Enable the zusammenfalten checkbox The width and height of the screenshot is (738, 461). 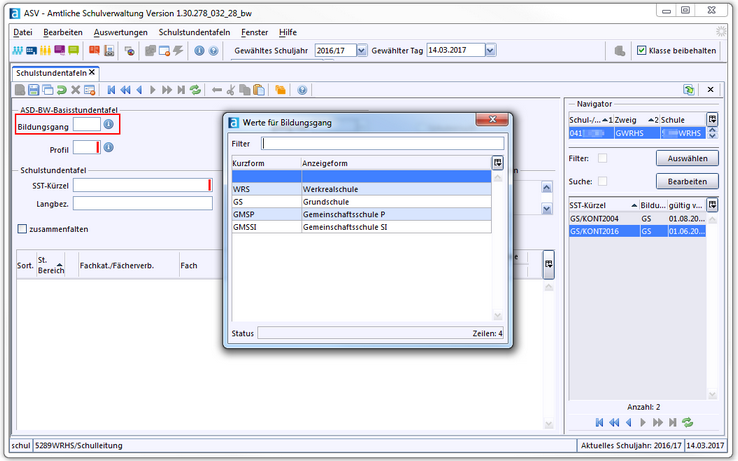point(23,229)
